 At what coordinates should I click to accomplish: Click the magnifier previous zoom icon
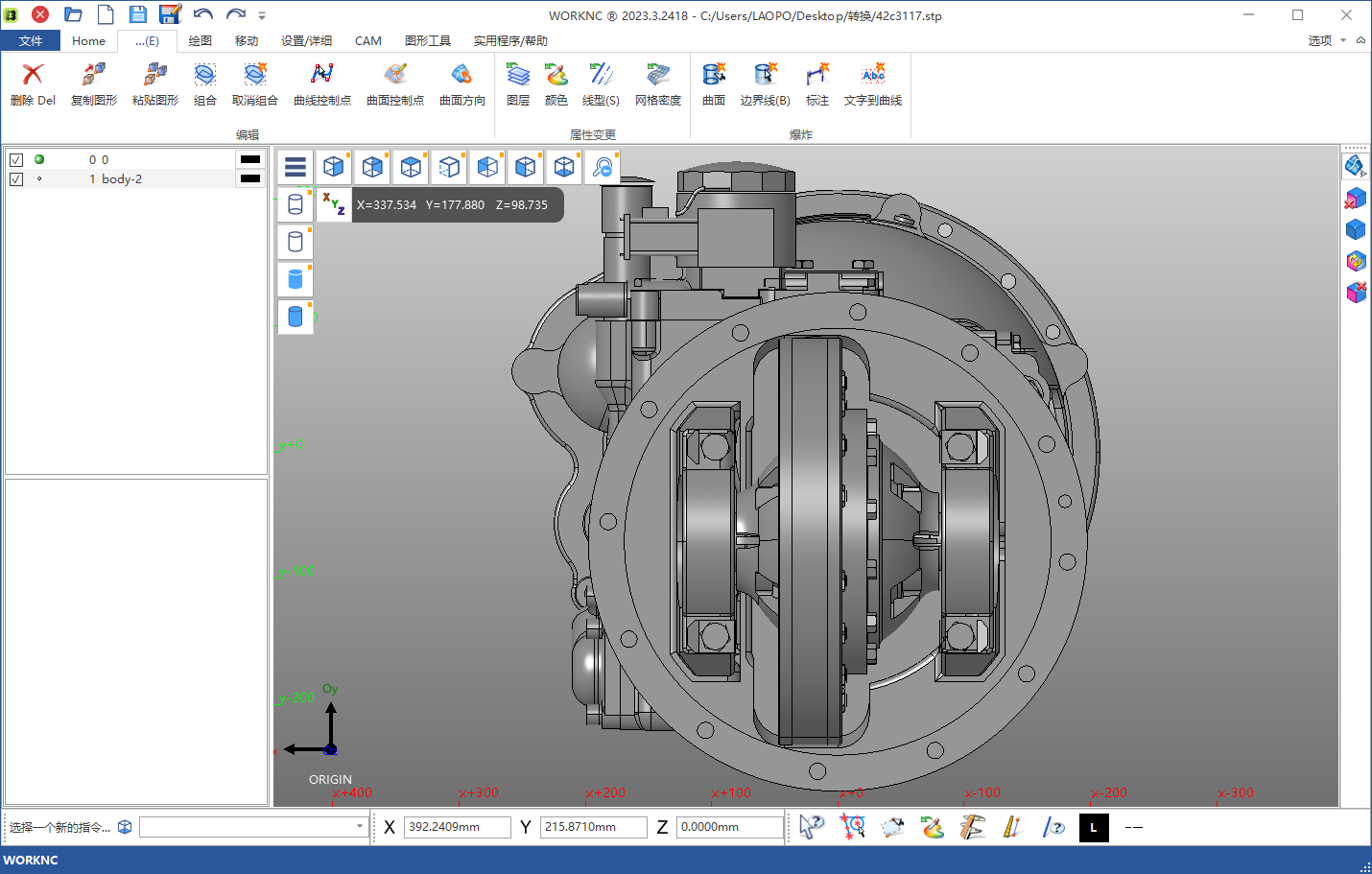click(603, 167)
